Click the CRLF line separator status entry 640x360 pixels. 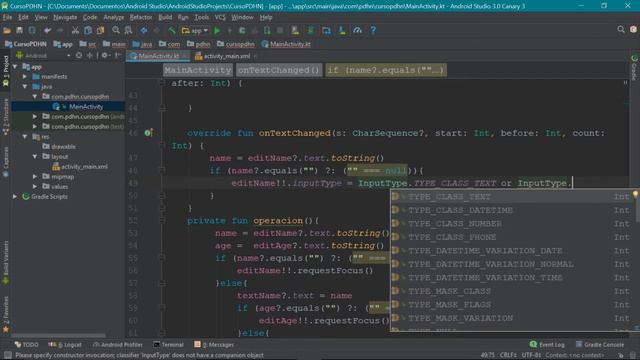pyautogui.click(x=508, y=355)
